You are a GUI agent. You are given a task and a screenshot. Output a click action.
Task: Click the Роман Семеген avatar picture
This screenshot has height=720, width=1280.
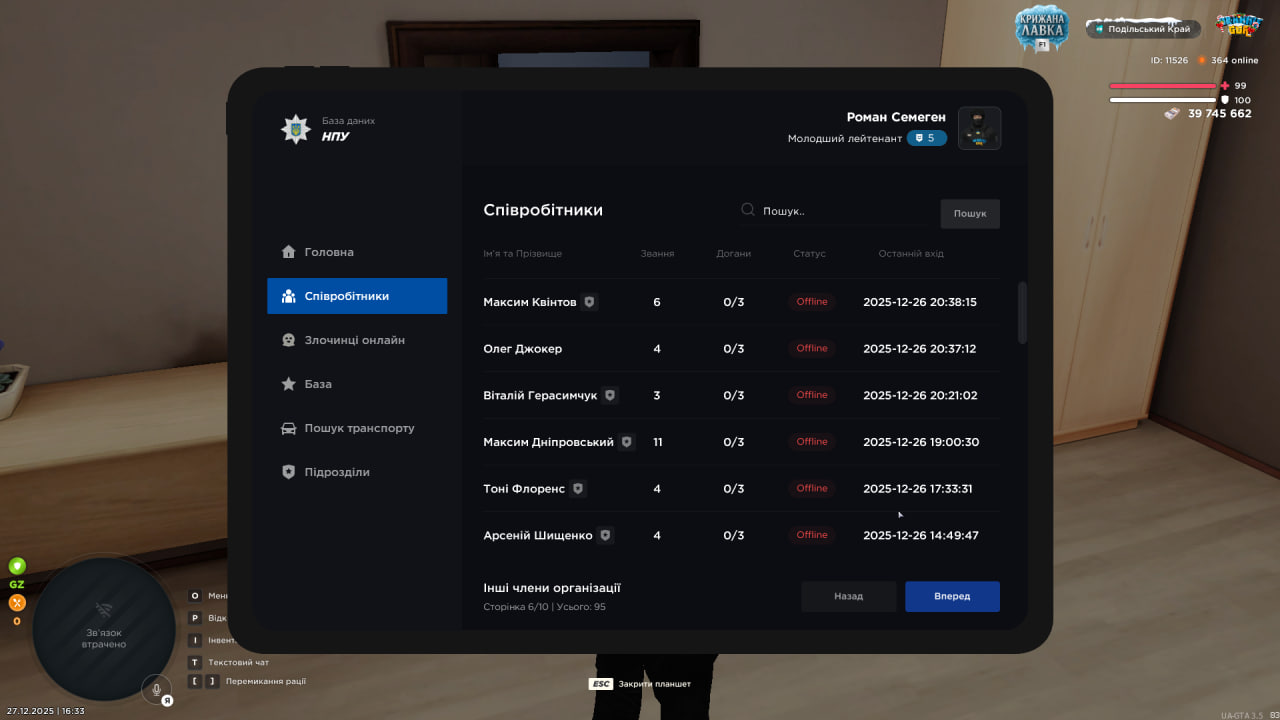pos(980,129)
